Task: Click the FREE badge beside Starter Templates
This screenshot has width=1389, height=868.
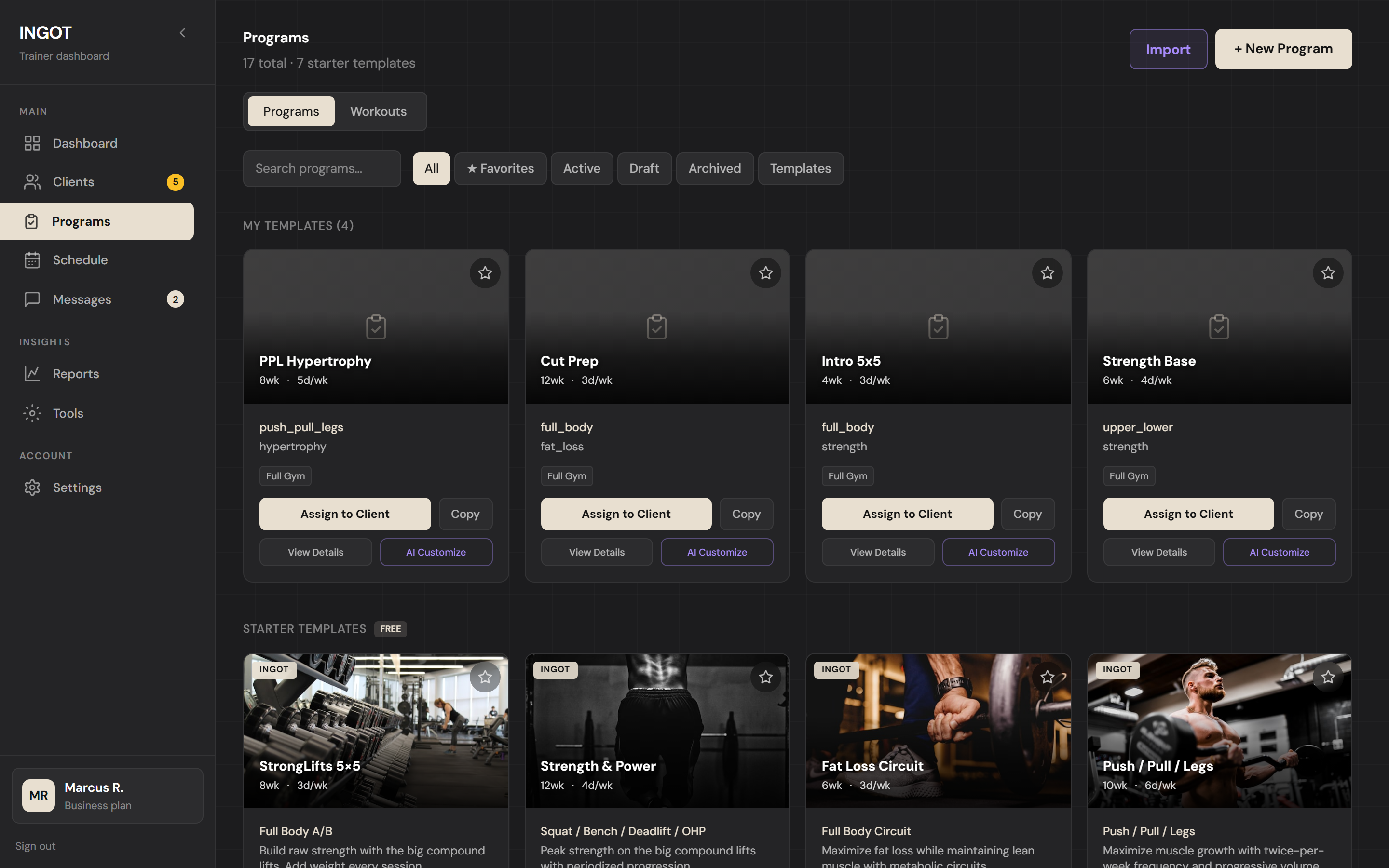Action: point(390,629)
